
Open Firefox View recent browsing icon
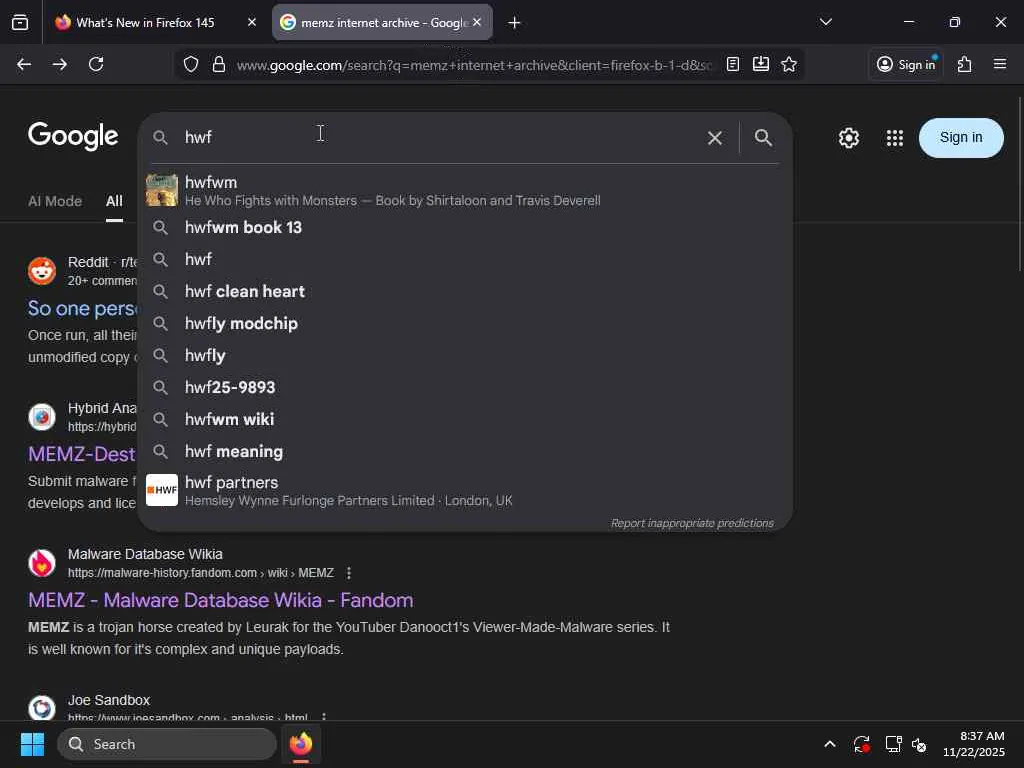tap(20, 23)
